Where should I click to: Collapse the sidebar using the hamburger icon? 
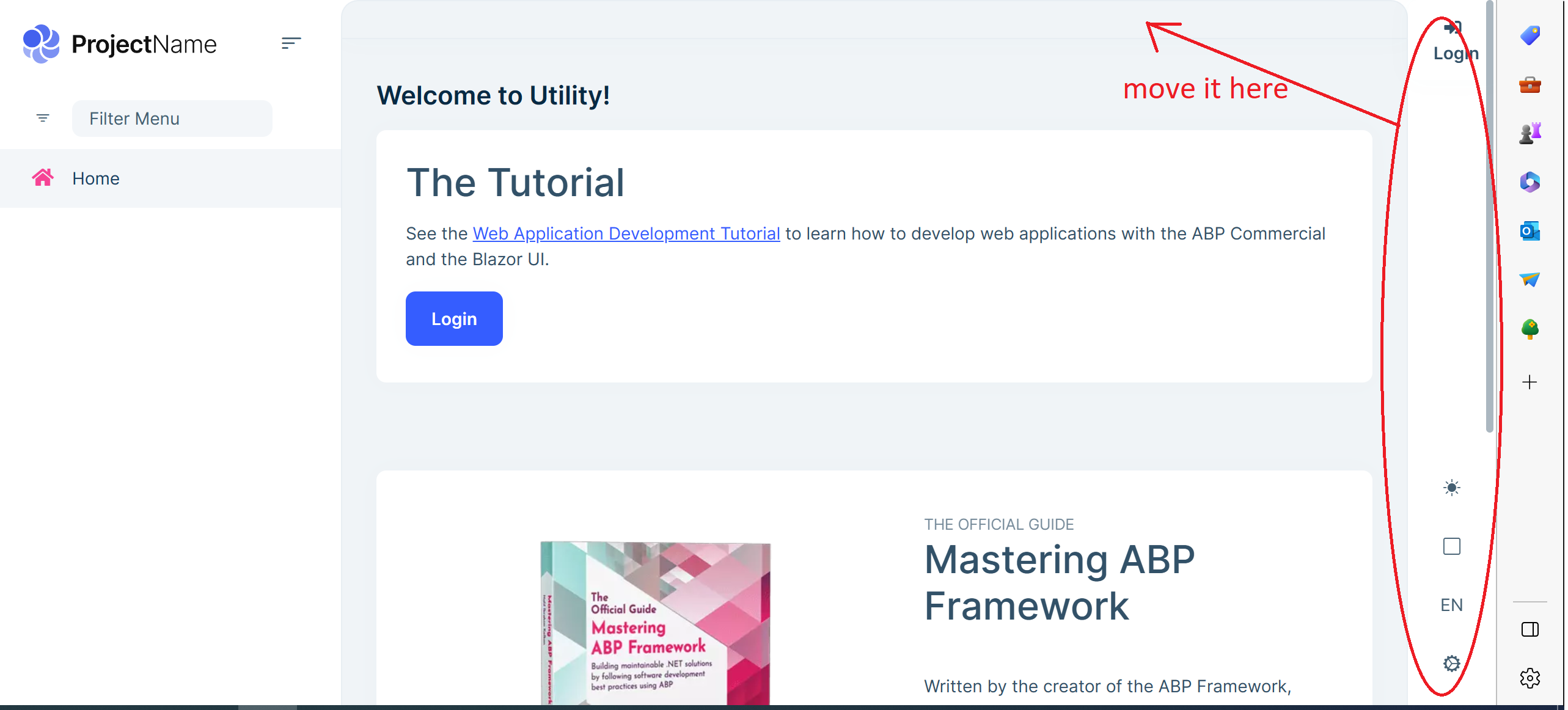pos(291,43)
